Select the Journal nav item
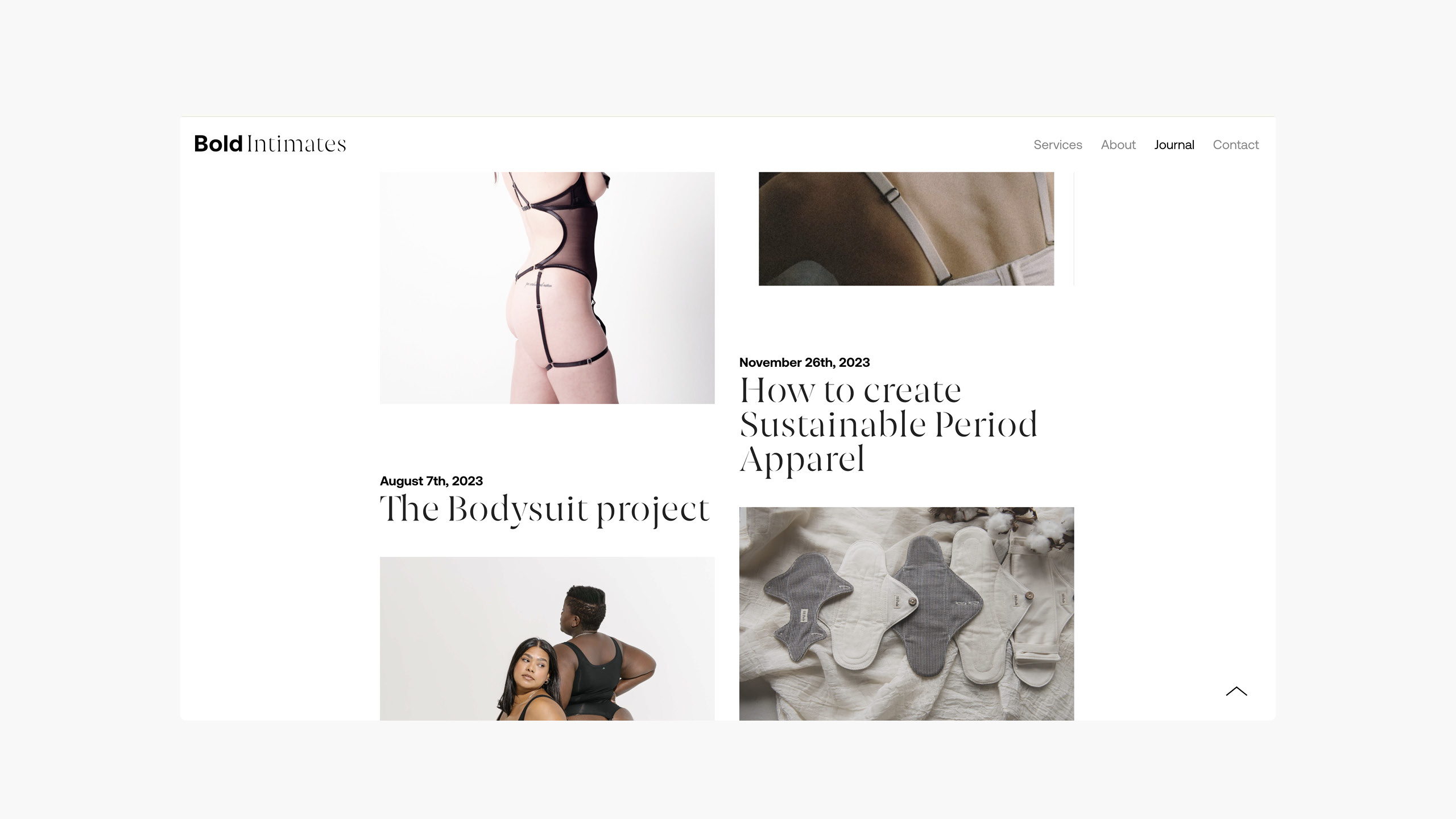 click(1174, 144)
